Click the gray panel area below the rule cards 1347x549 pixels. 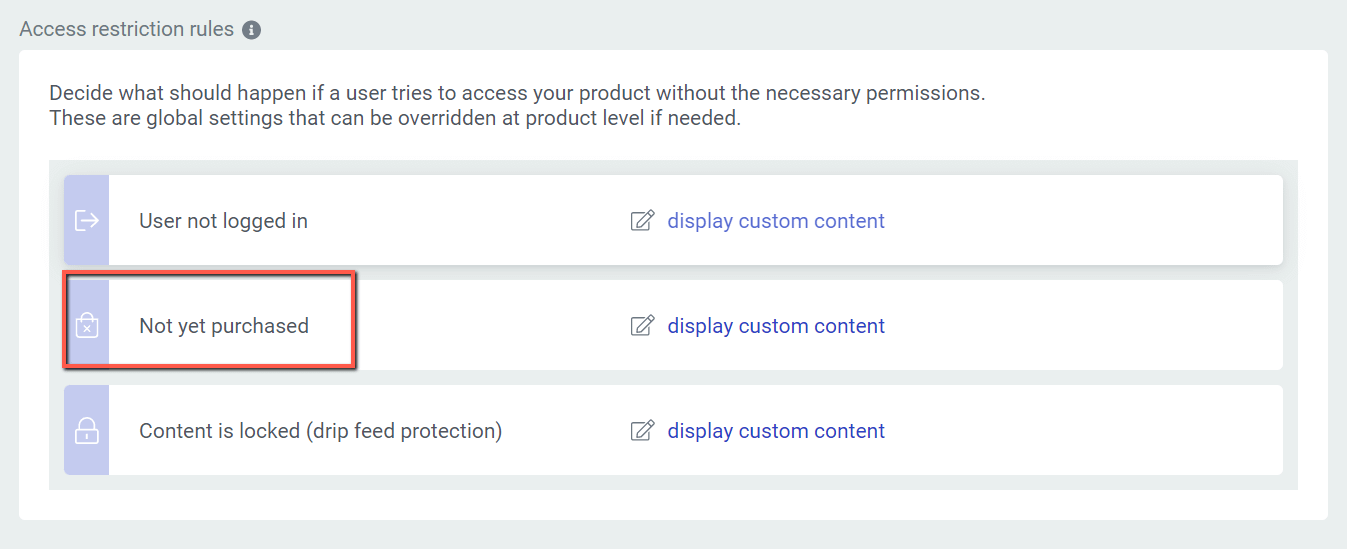click(x=672, y=482)
